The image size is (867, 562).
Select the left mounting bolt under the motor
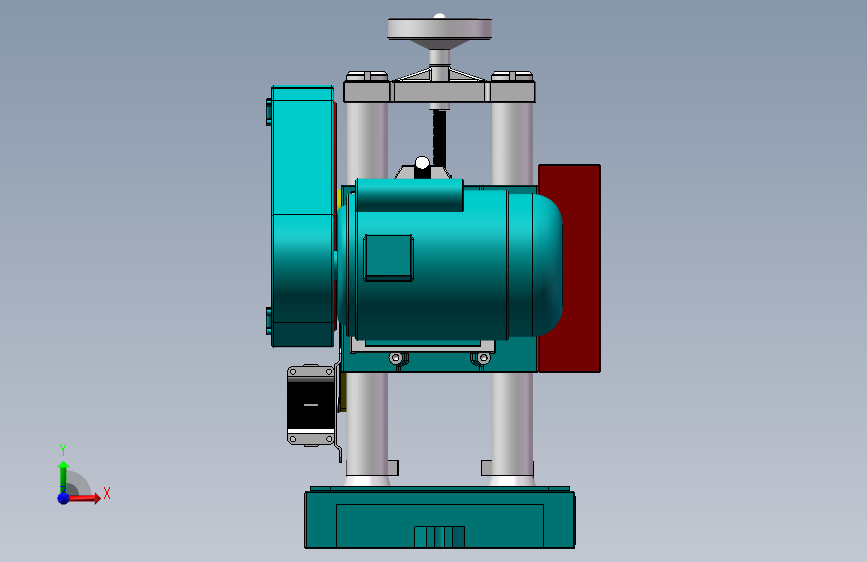click(396, 358)
